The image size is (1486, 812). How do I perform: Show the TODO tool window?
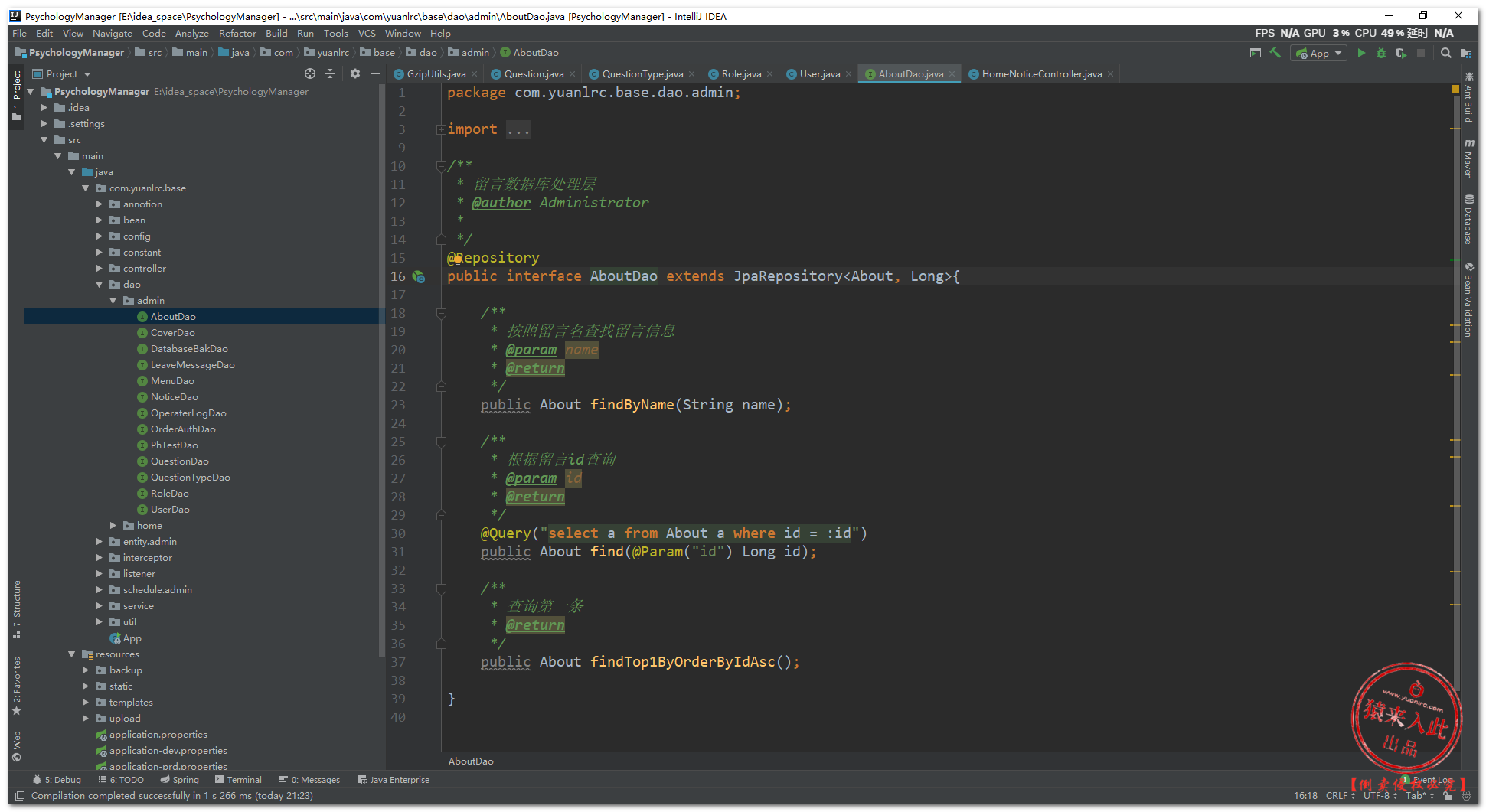[x=121, y=780]
